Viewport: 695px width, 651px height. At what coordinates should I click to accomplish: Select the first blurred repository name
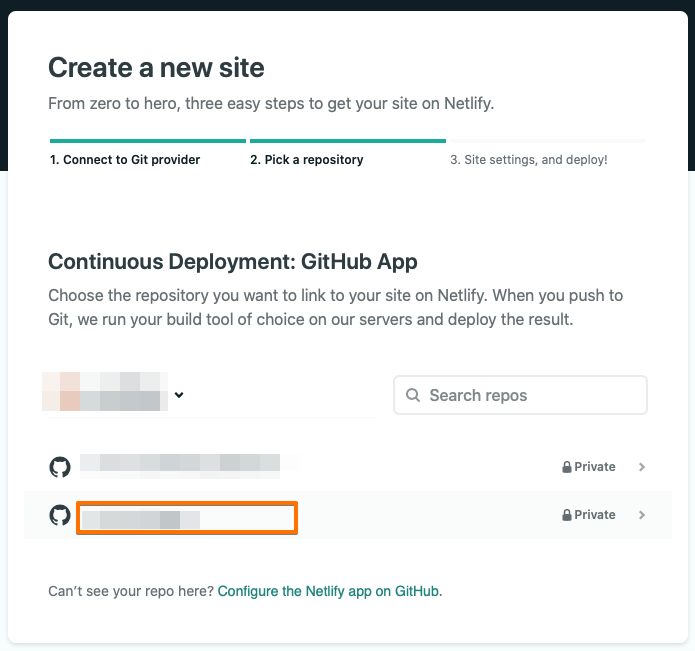[x=180, y=465]
